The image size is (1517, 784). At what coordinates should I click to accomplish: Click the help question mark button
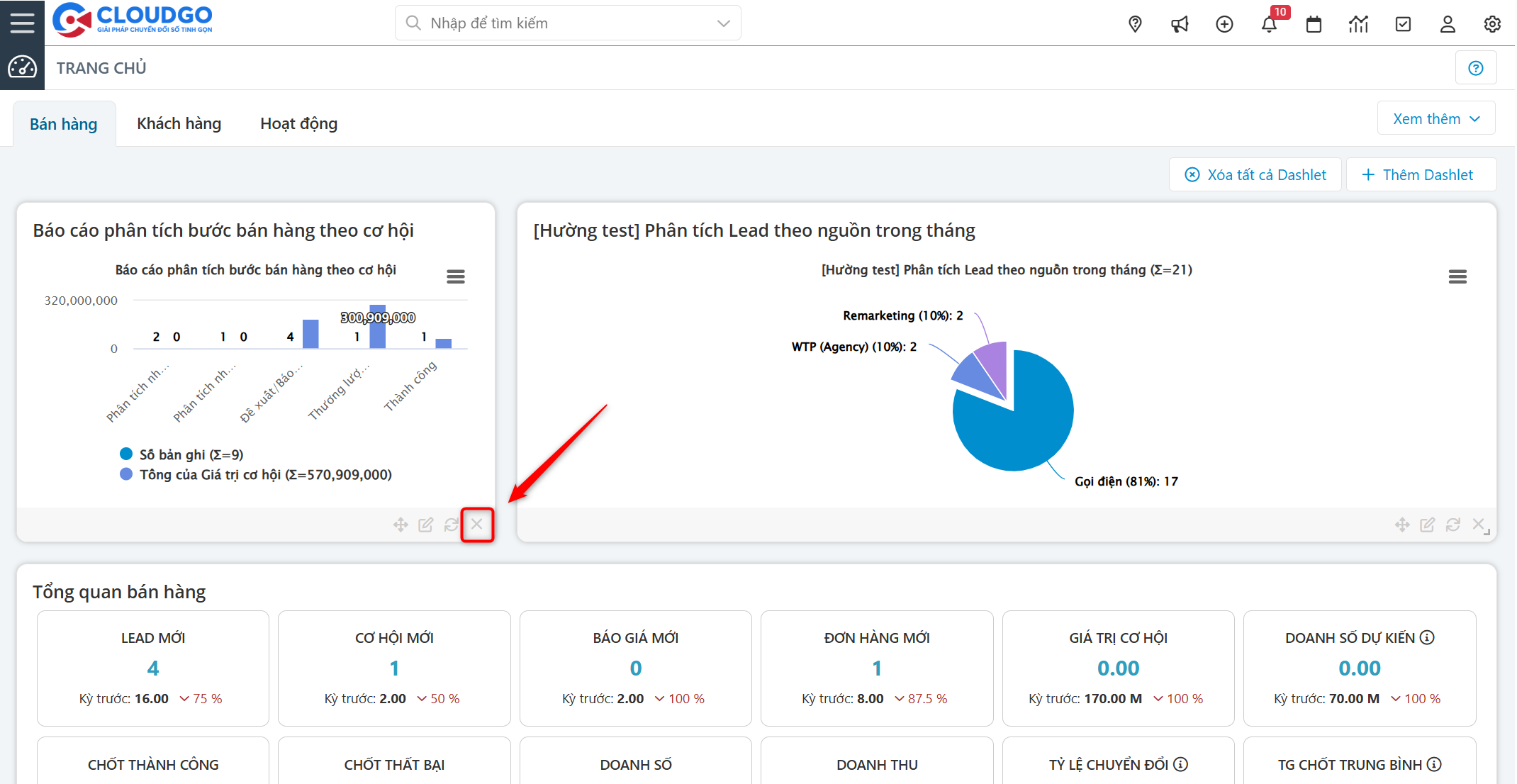(1476, 68)
